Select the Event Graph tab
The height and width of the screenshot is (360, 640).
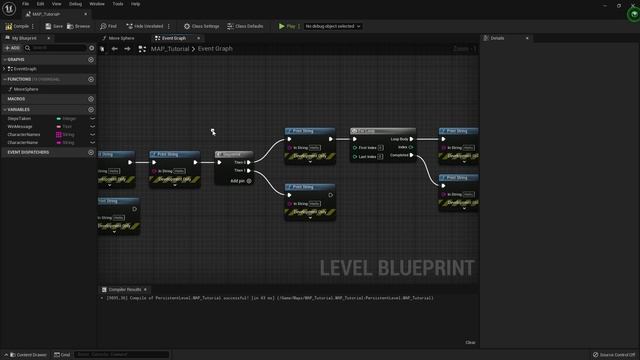pos(173,38)
